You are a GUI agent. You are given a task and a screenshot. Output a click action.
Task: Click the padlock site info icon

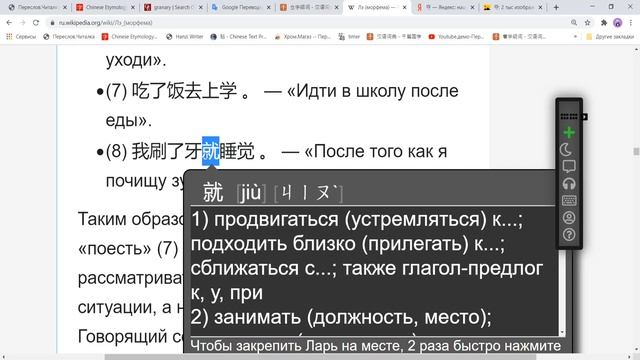coord(52,23)
